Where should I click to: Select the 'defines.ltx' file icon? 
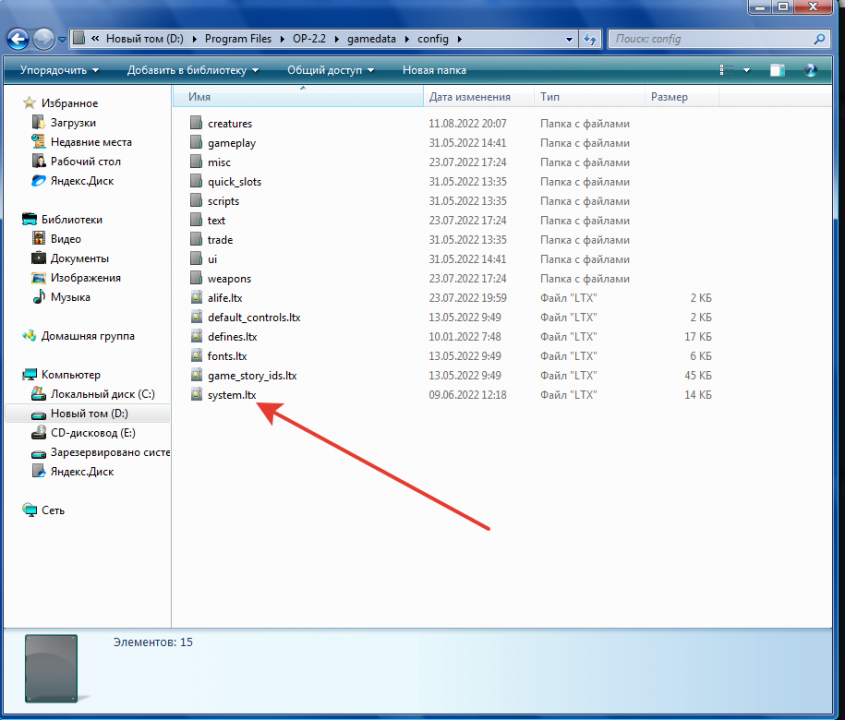click(x=196, y=336)
